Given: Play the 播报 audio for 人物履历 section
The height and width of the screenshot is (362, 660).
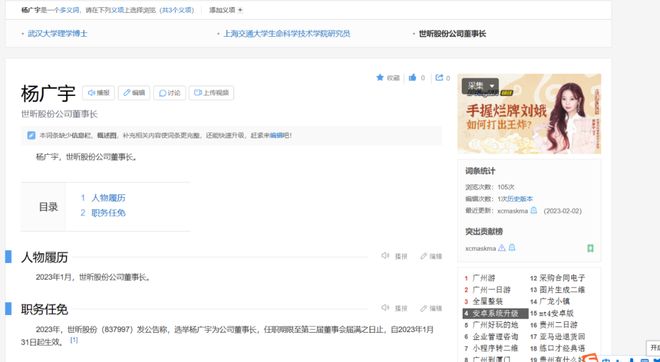Looking at the screenshot, I should pyautogui.click(x=394, y=256).
